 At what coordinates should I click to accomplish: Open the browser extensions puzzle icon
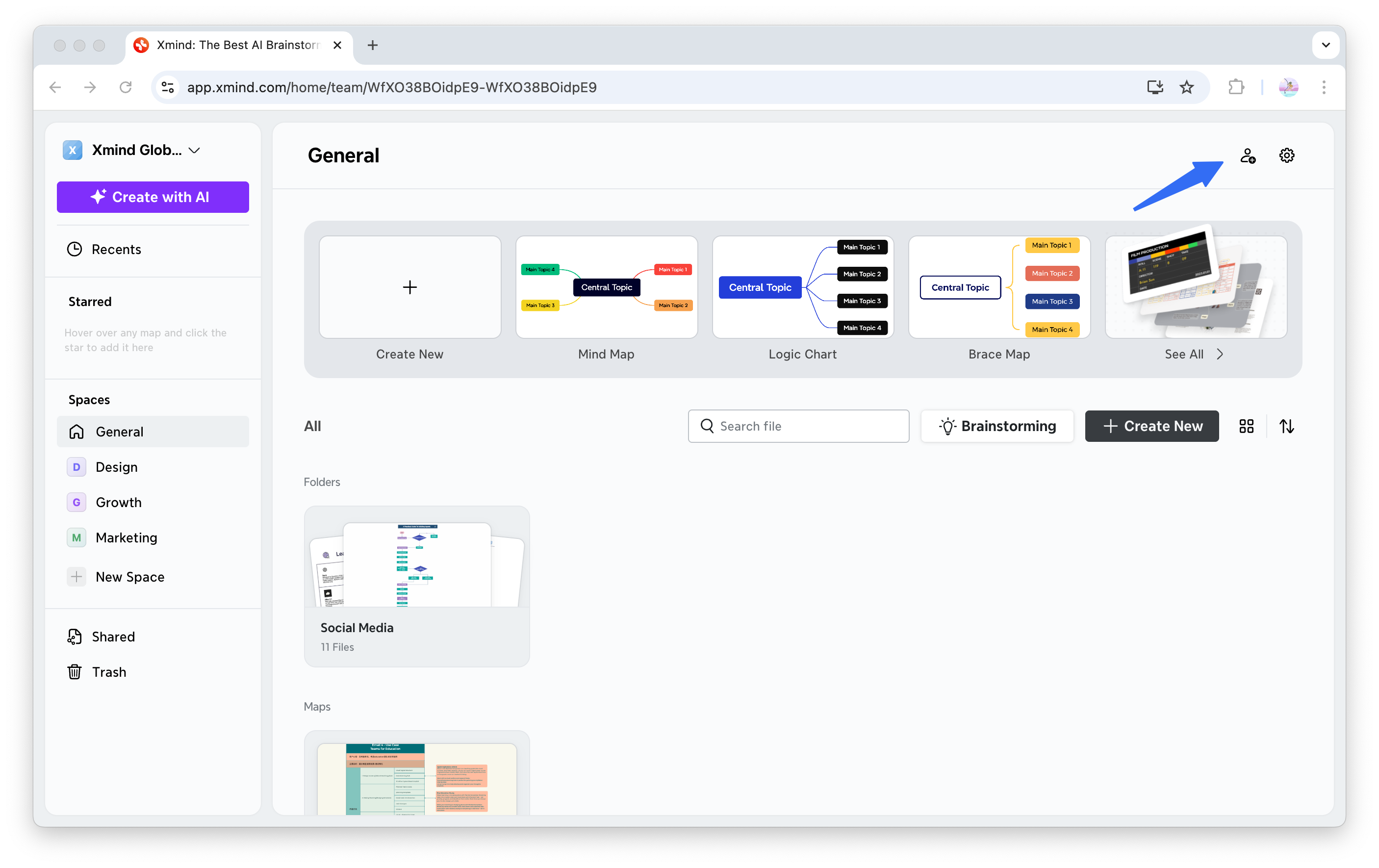1236,87
